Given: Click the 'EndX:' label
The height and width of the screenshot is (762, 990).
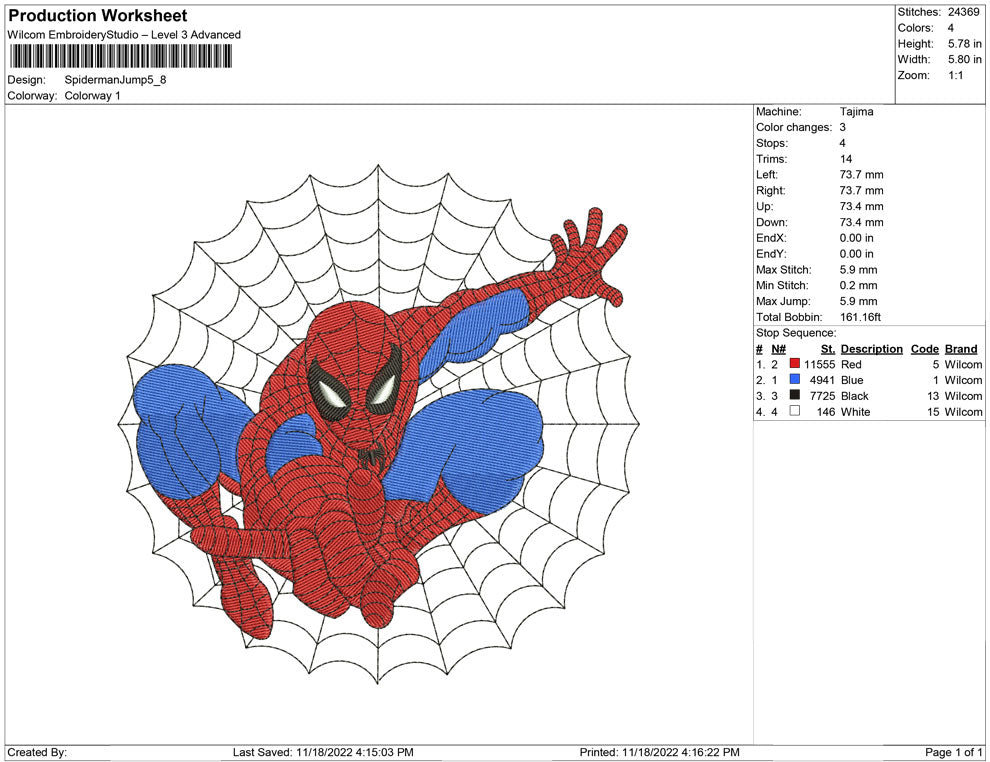Looking at the screenshot, I should point(772,238).
